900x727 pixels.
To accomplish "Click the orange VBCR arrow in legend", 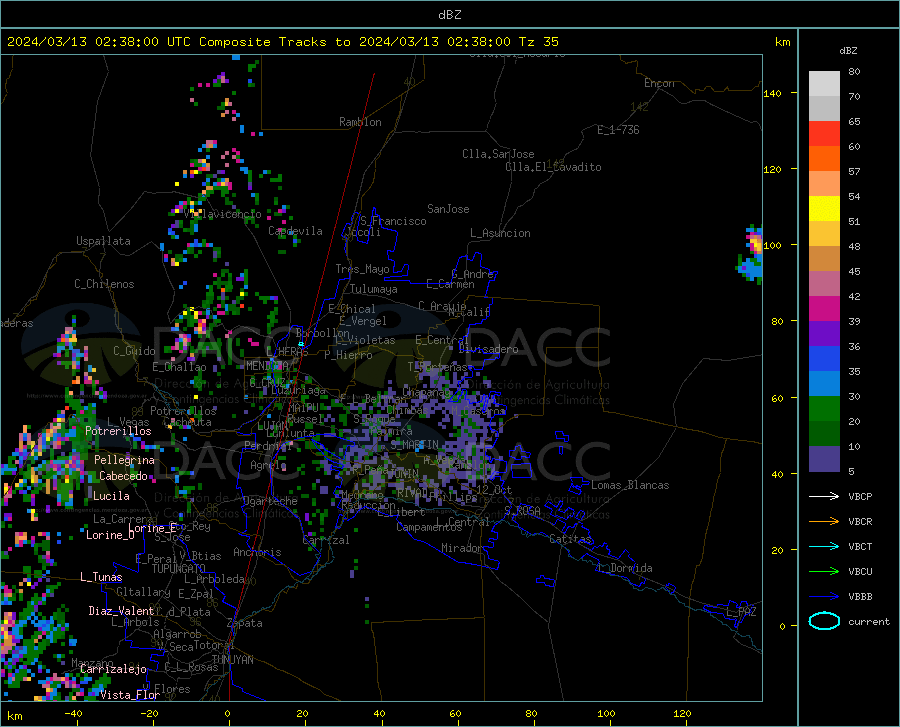I will pos(824,522).
